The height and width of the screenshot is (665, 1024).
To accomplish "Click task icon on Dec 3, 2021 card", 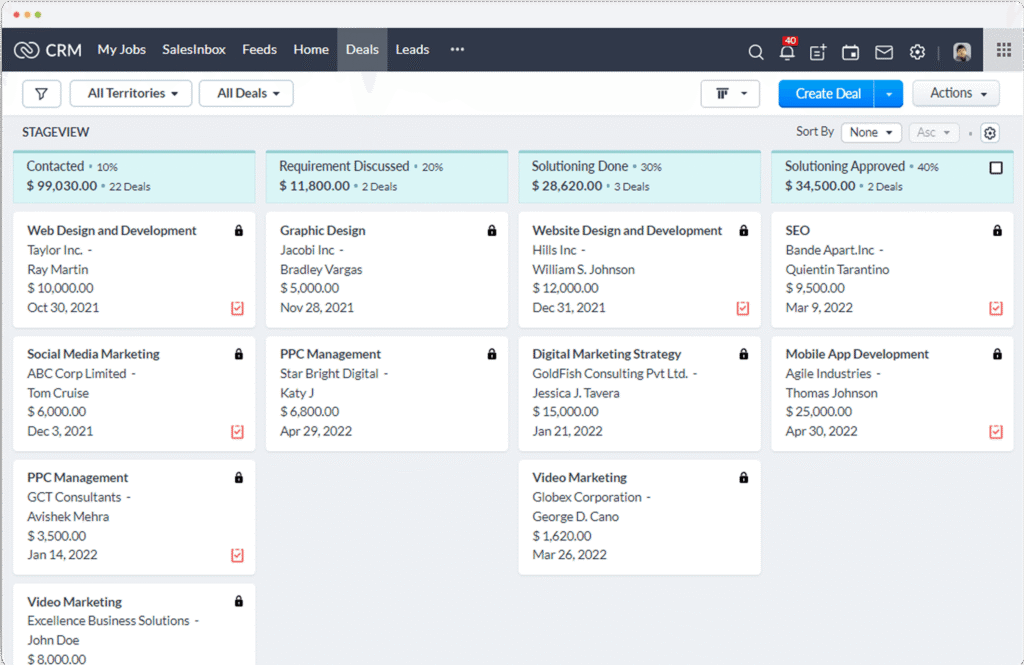I will 238,432.
